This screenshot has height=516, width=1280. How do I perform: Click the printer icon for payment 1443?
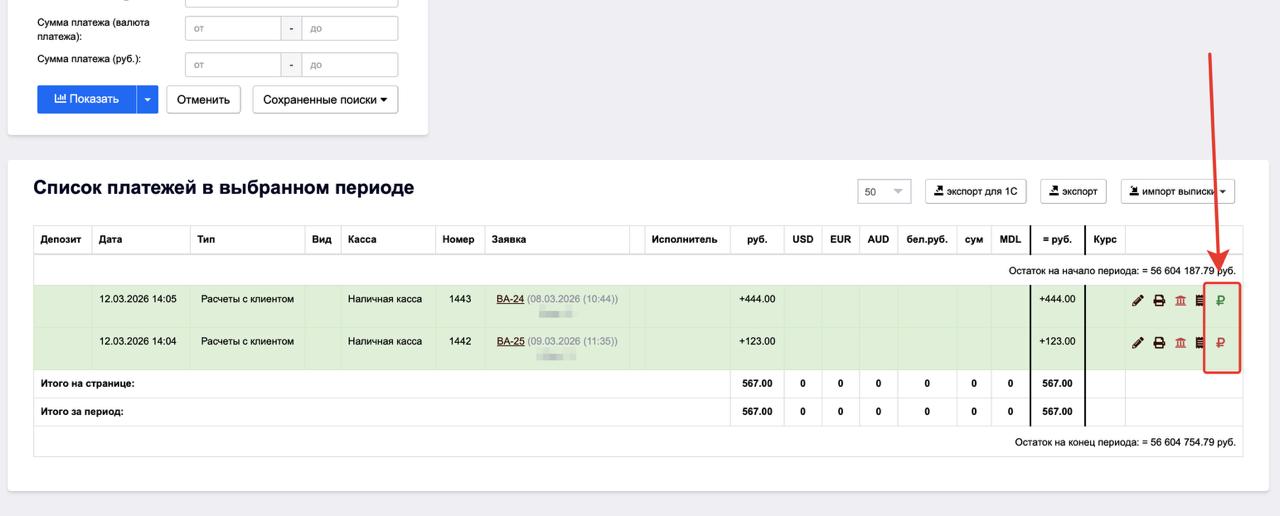pyautogui.click(x=1159, y=300)
